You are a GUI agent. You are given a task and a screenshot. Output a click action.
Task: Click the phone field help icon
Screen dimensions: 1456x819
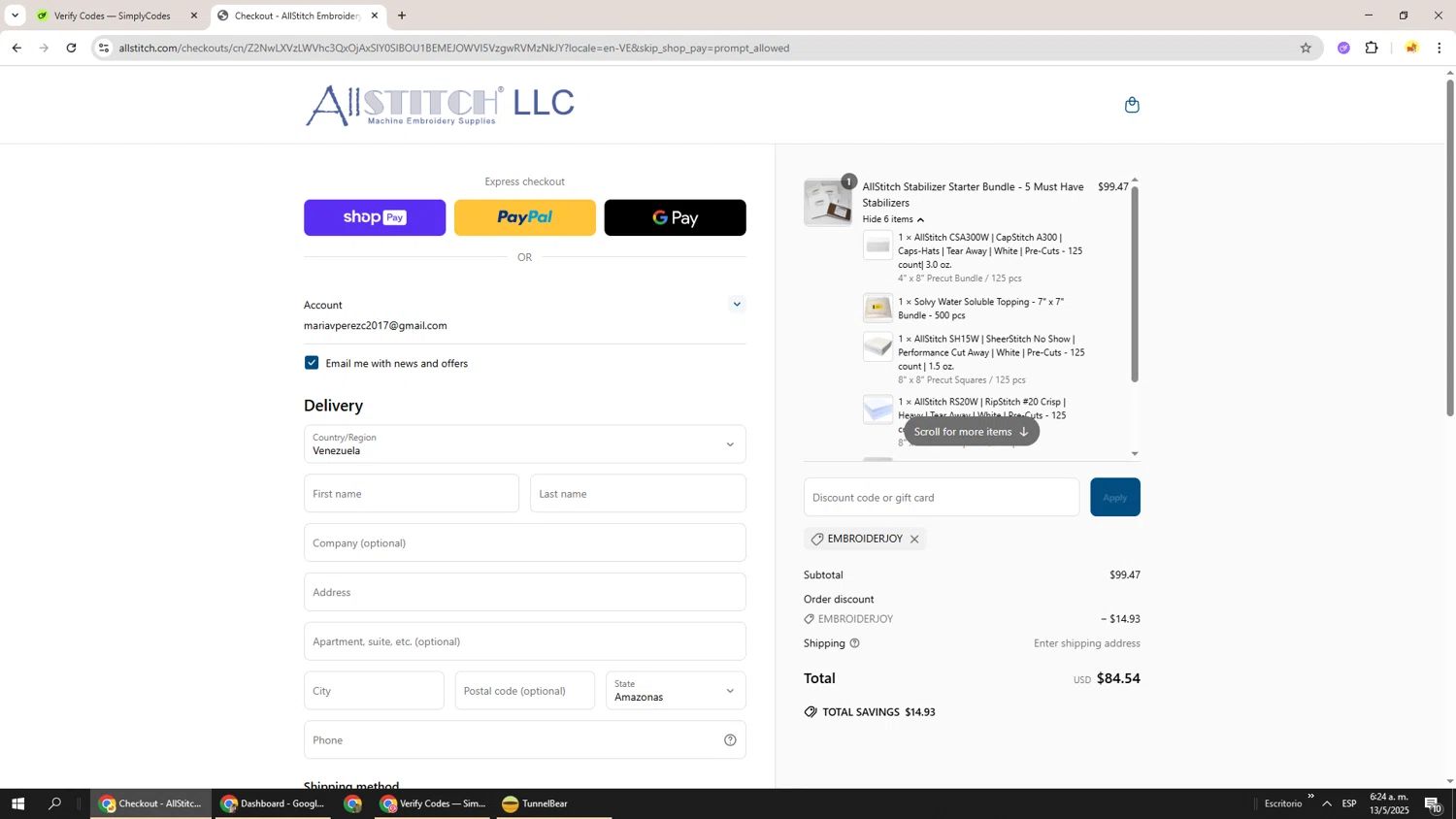click(x=730, y=740)
